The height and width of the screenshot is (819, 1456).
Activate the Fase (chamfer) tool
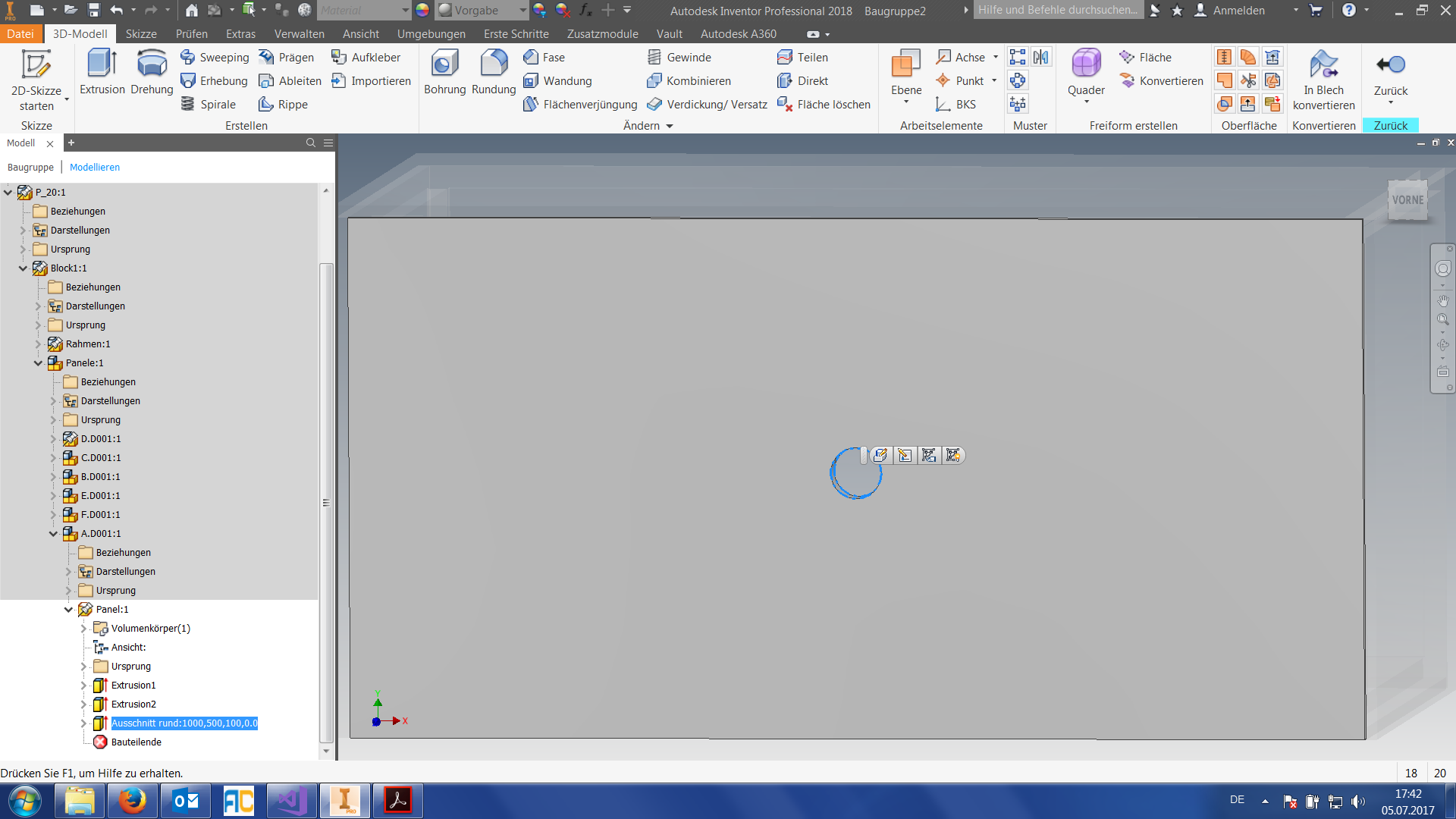click(x=544, y=57)
